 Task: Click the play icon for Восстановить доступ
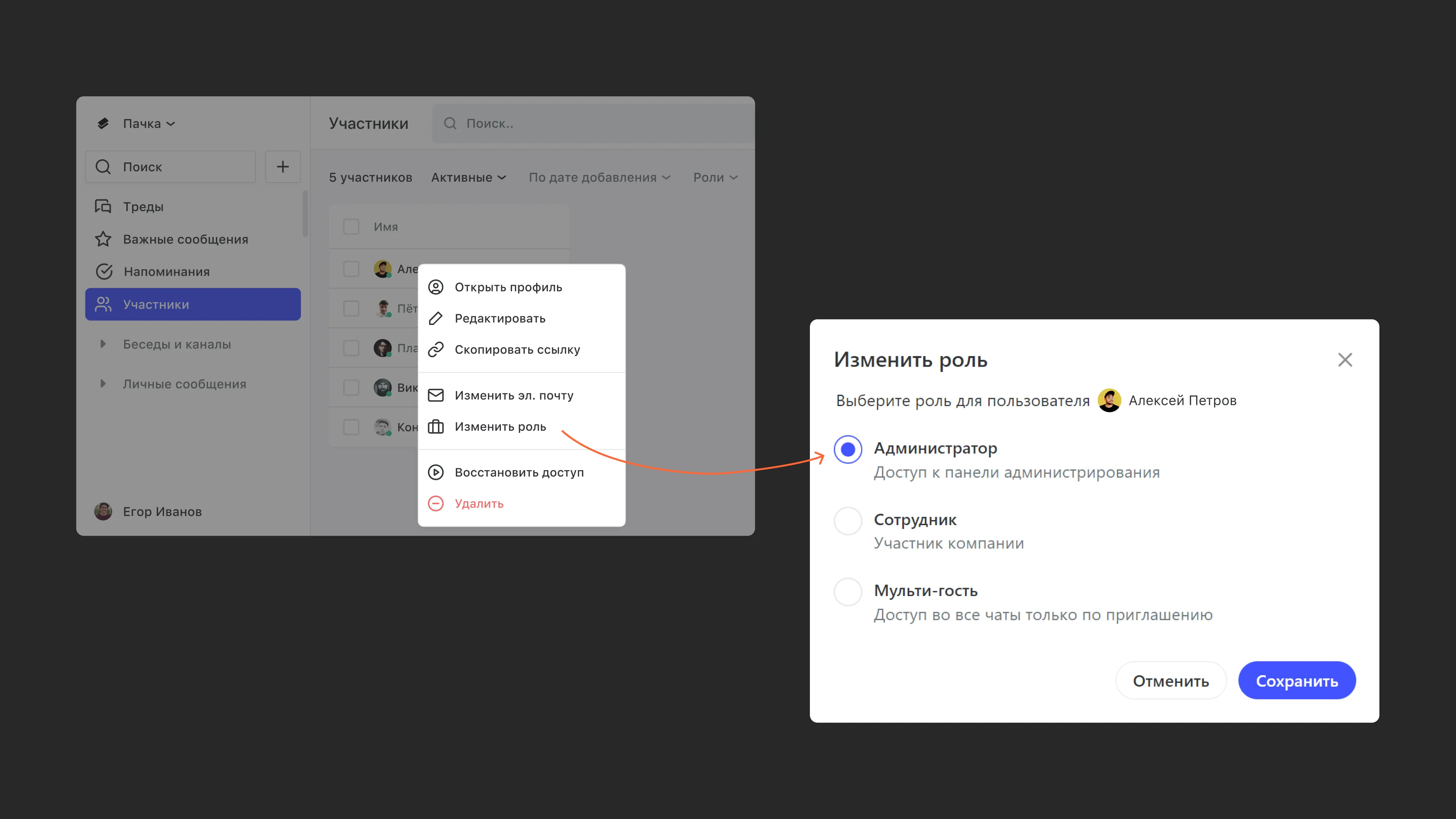(x=435, y=472)
